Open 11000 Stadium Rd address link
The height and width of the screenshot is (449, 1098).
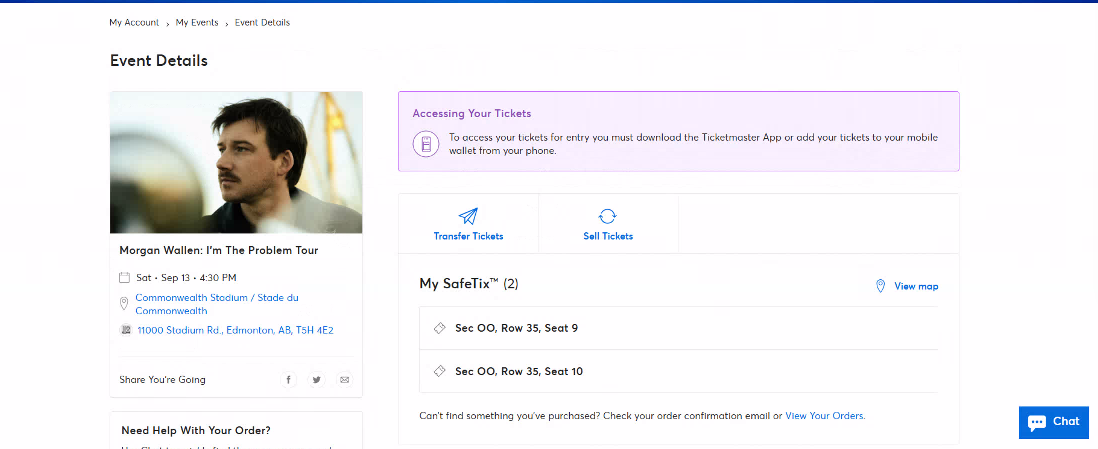point(235,330)
